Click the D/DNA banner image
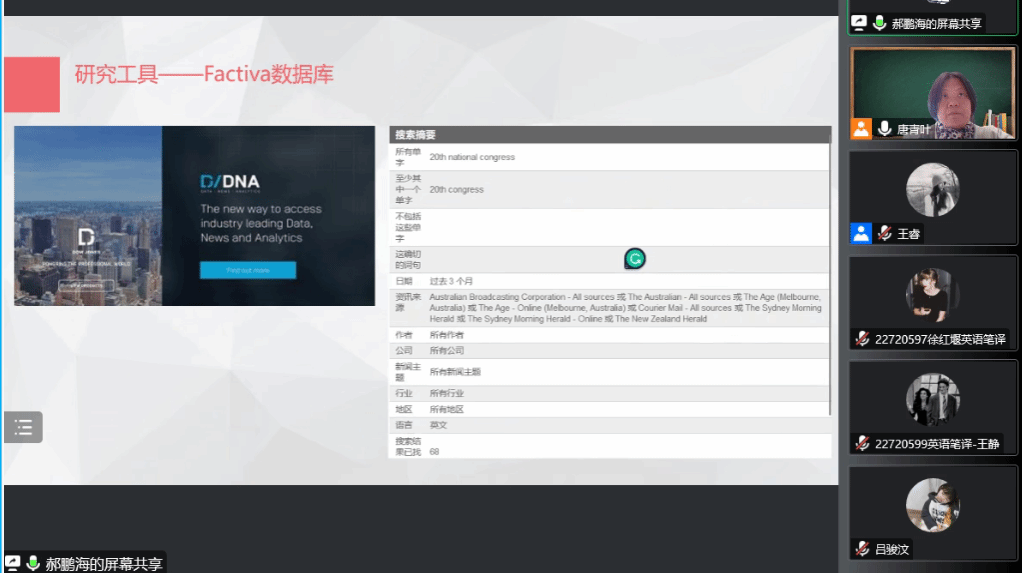 [194, 215]
